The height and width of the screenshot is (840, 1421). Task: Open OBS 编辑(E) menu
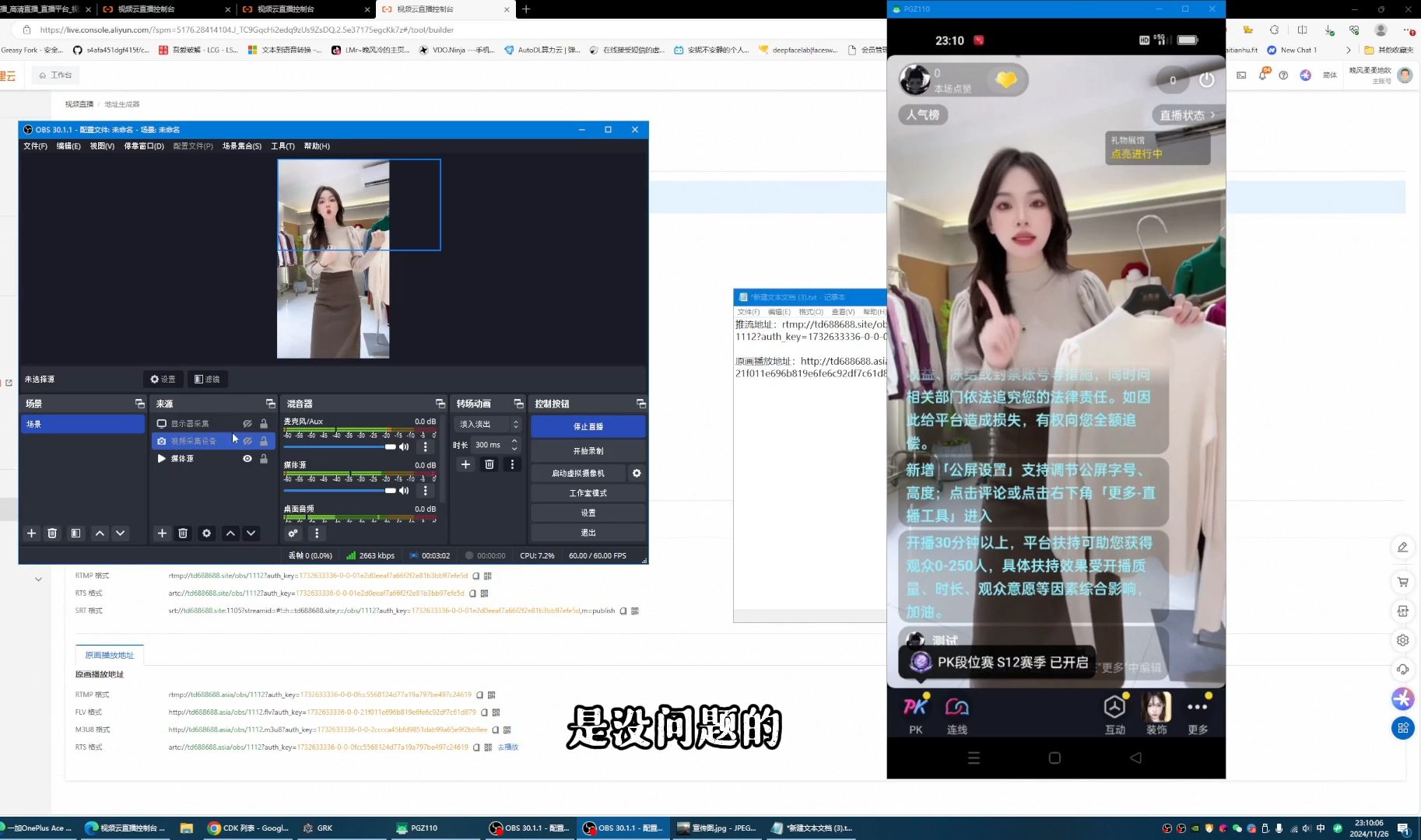coord(68,146)
